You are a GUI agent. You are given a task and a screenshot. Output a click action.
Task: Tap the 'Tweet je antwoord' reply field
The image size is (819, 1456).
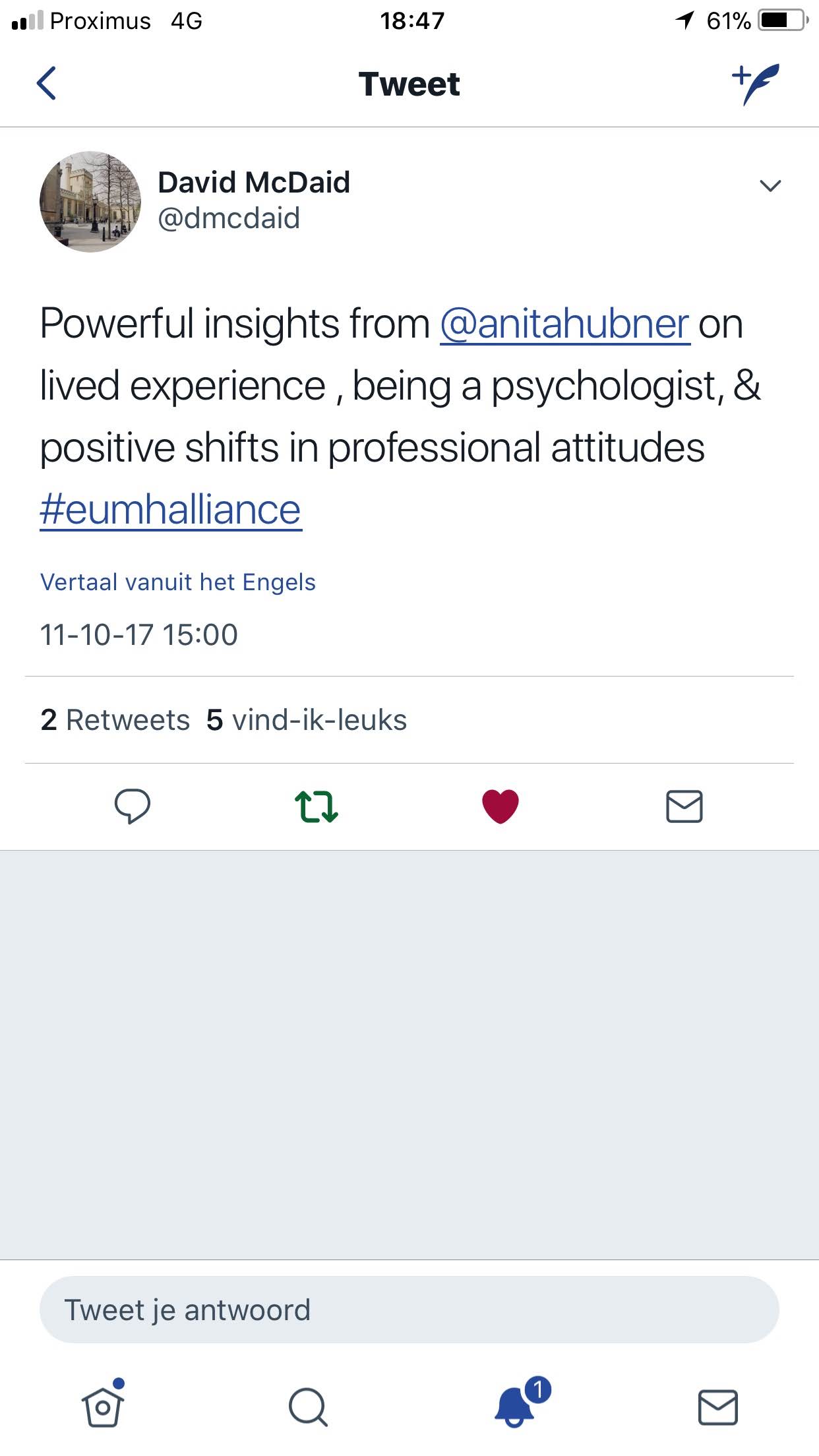409,1310
